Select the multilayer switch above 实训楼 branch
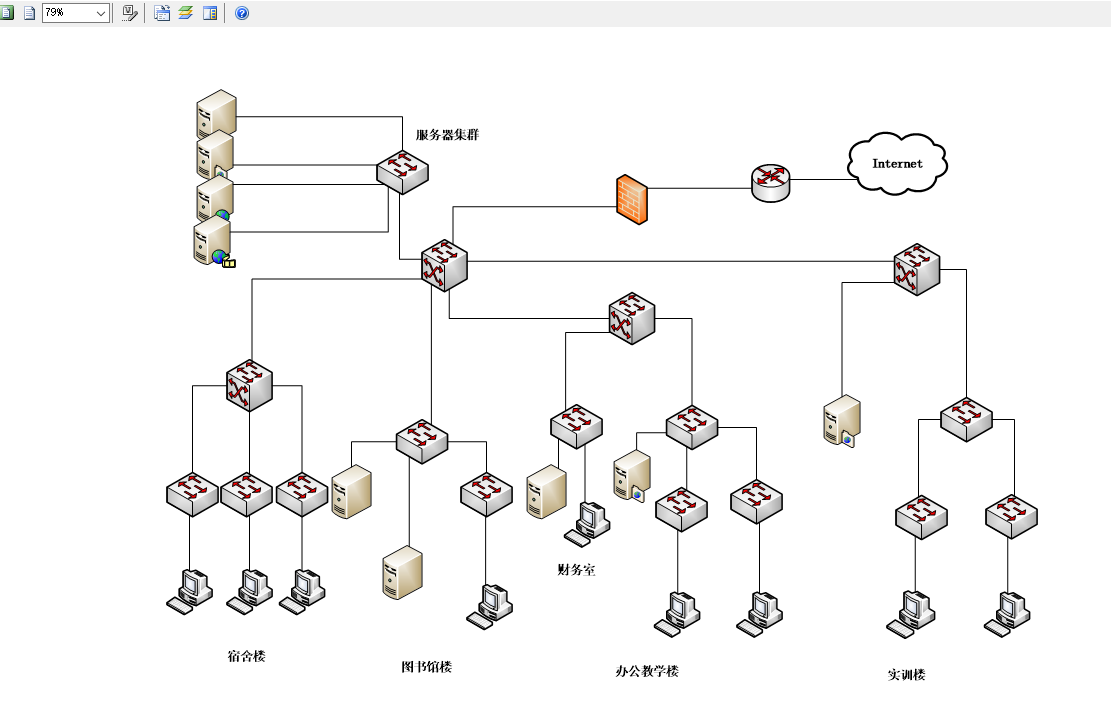Viewport: 1111px width, 722px height. click(917, 269)
